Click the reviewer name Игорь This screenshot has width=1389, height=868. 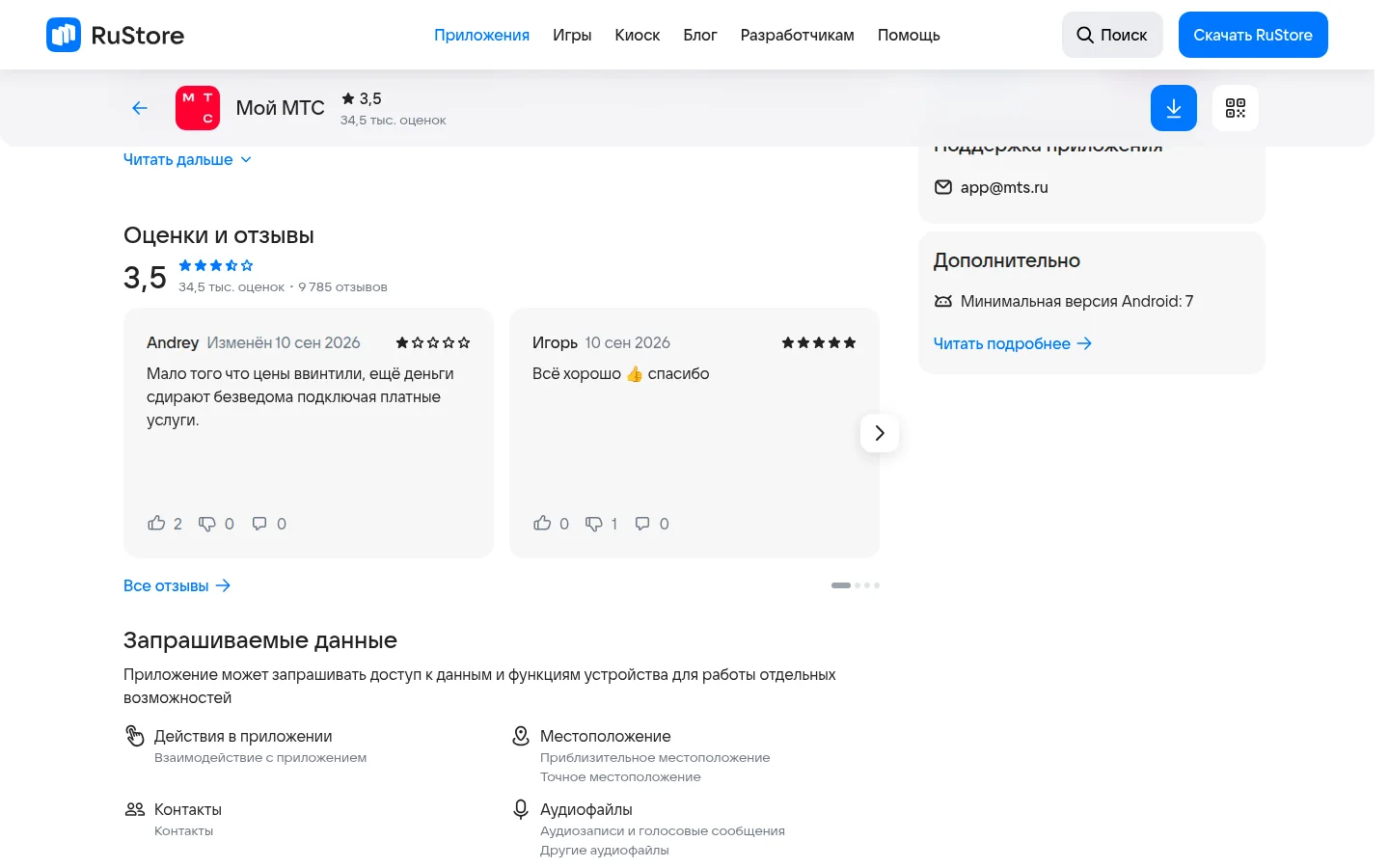tap(555, 342)
